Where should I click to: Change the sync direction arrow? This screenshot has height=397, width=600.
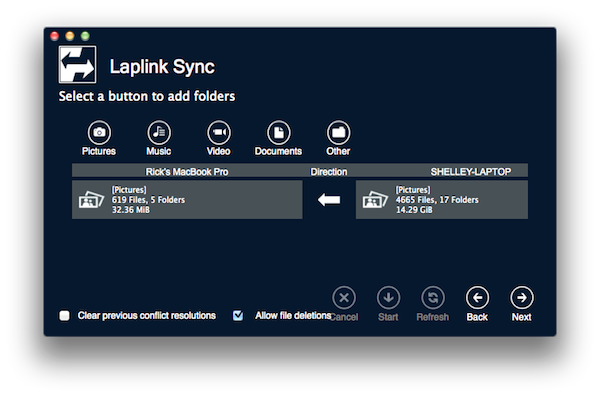tap(329, 199)
